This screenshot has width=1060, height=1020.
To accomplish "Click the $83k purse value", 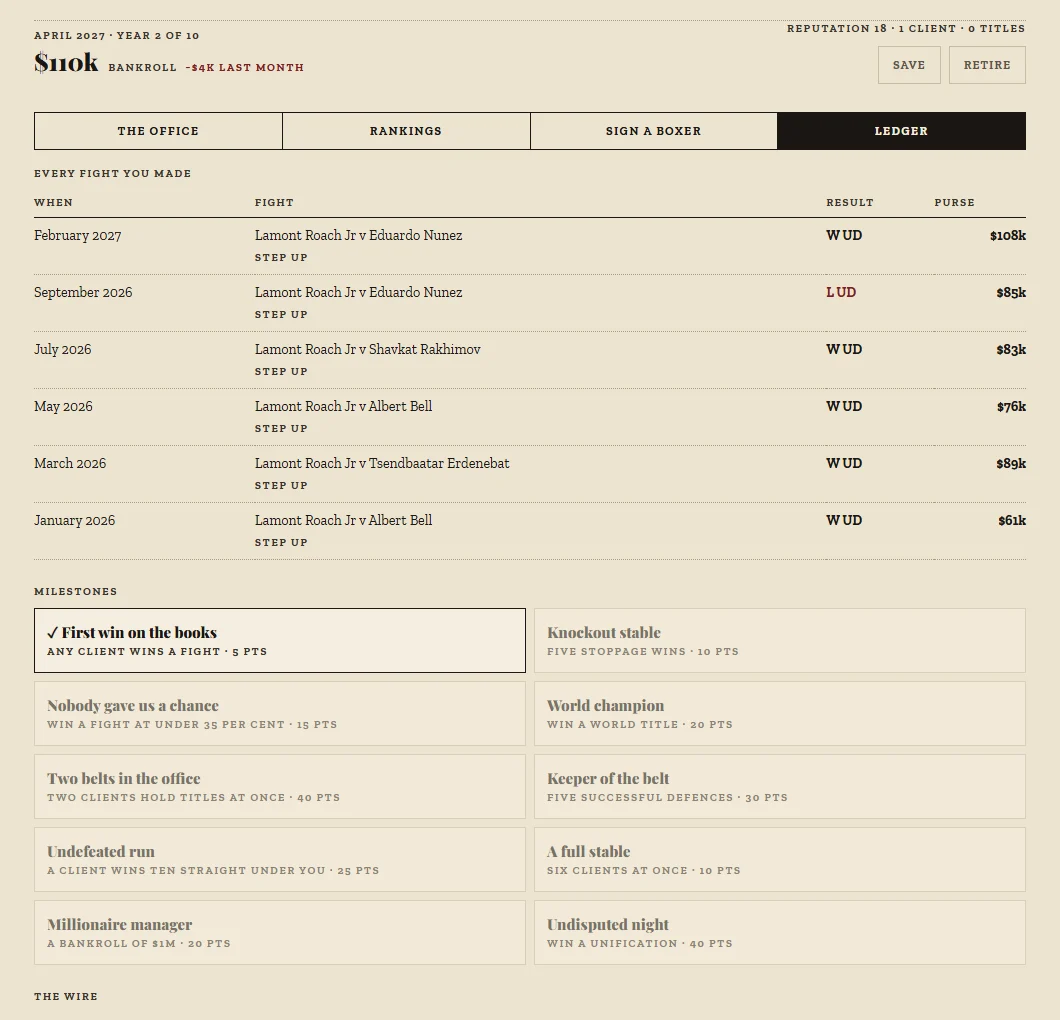I will 1011,349.
